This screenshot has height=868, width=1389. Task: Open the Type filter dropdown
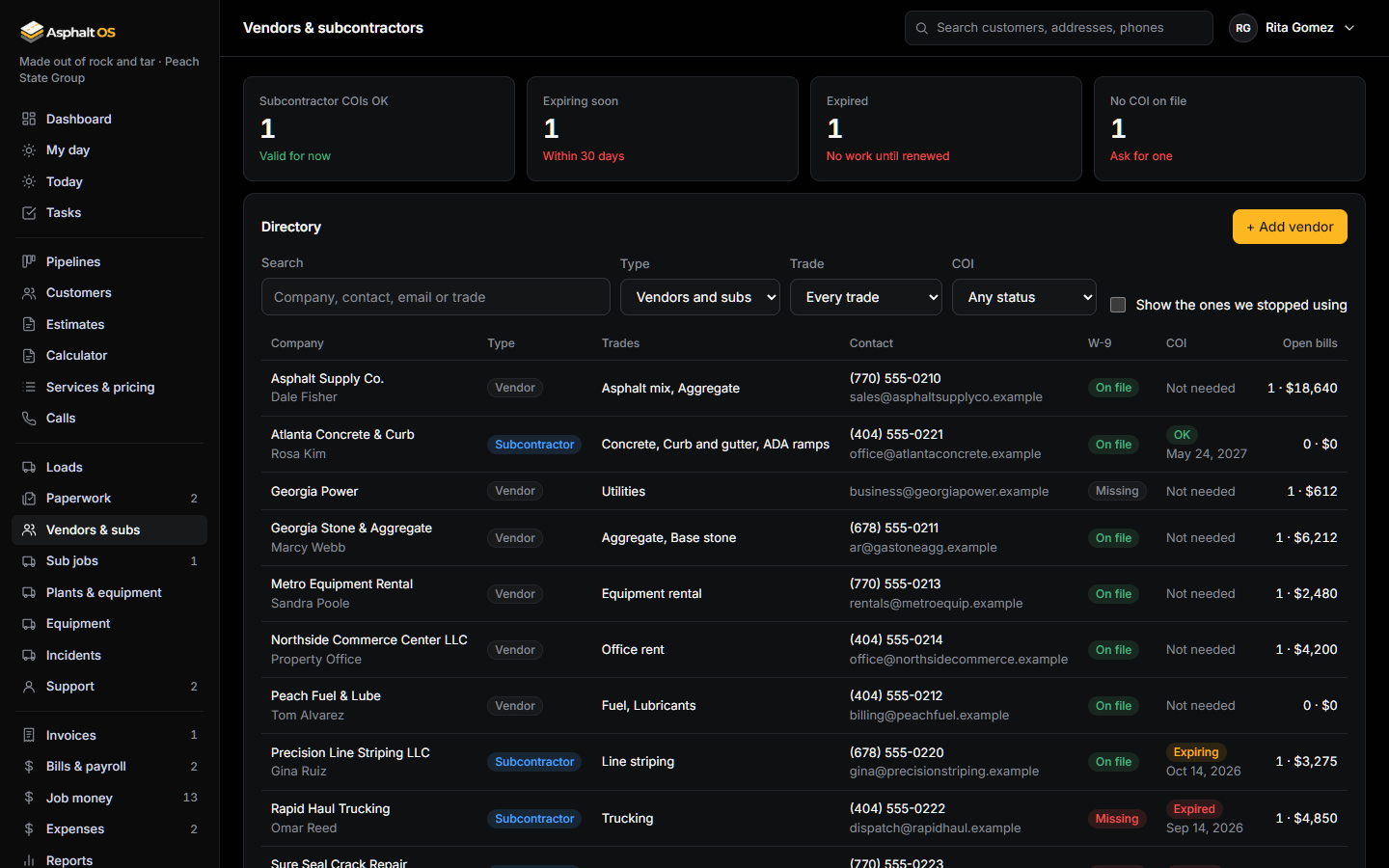pos(700,297)
